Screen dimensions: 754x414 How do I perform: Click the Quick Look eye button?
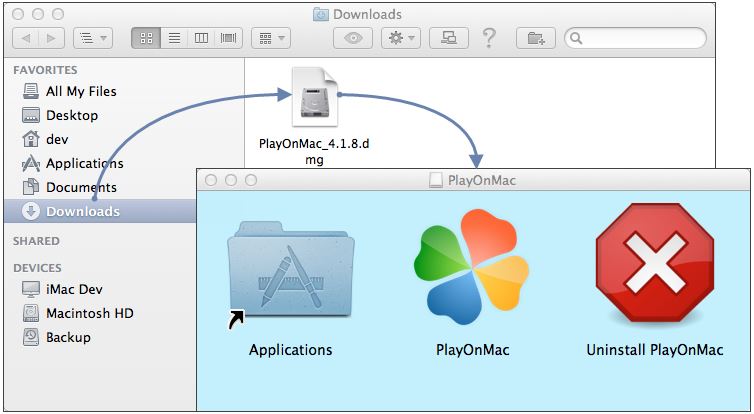click(353, 38)
